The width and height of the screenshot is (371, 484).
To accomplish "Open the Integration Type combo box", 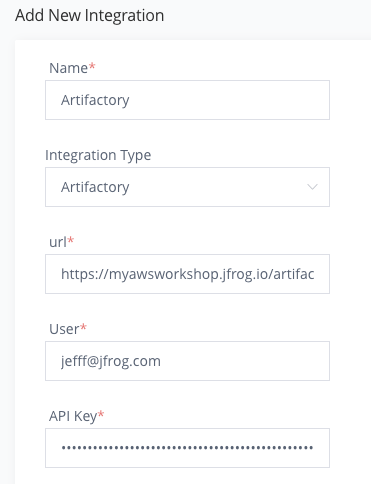I will click(x=187, y=187).
